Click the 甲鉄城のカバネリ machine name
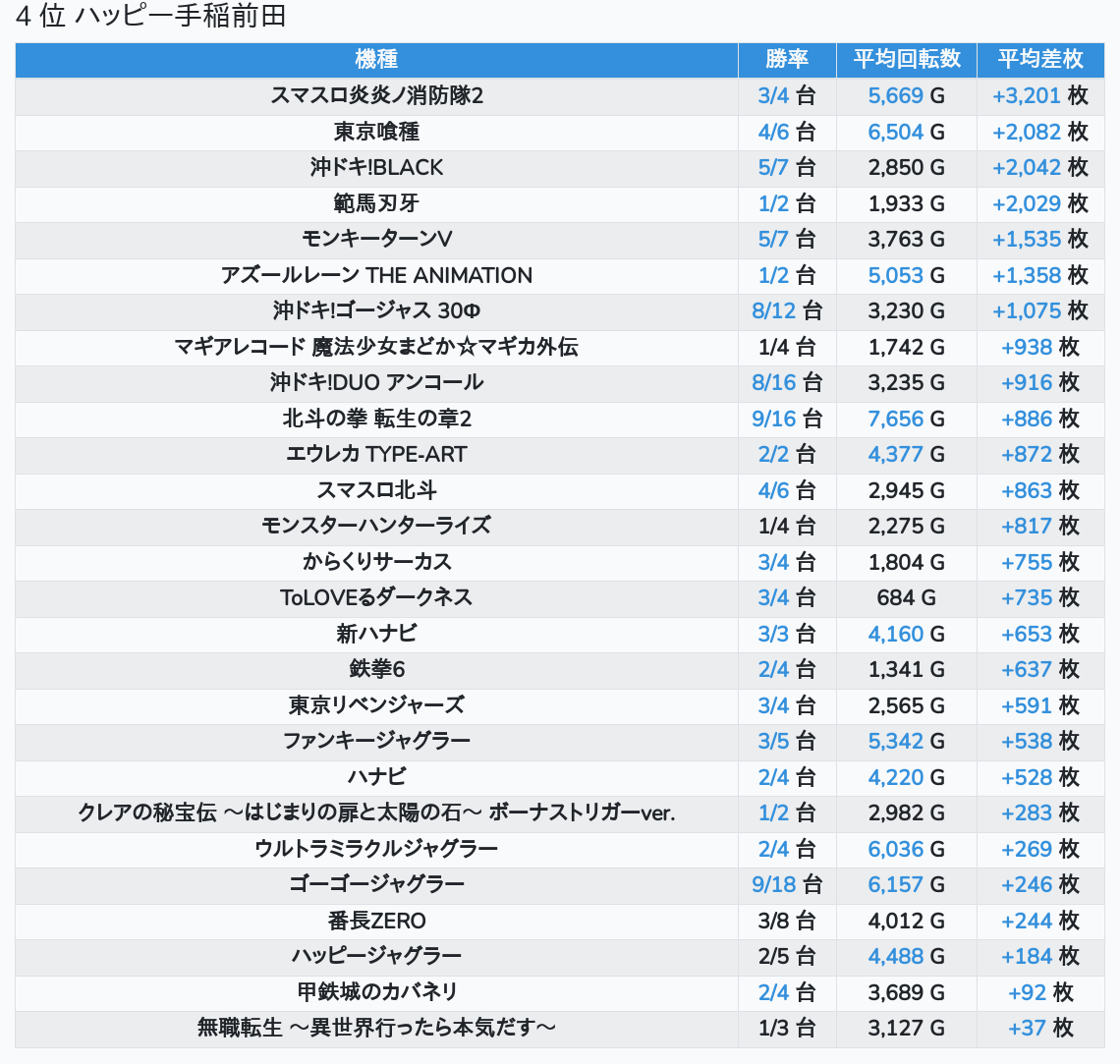The image size is (1120, 1064). (376, 992)
